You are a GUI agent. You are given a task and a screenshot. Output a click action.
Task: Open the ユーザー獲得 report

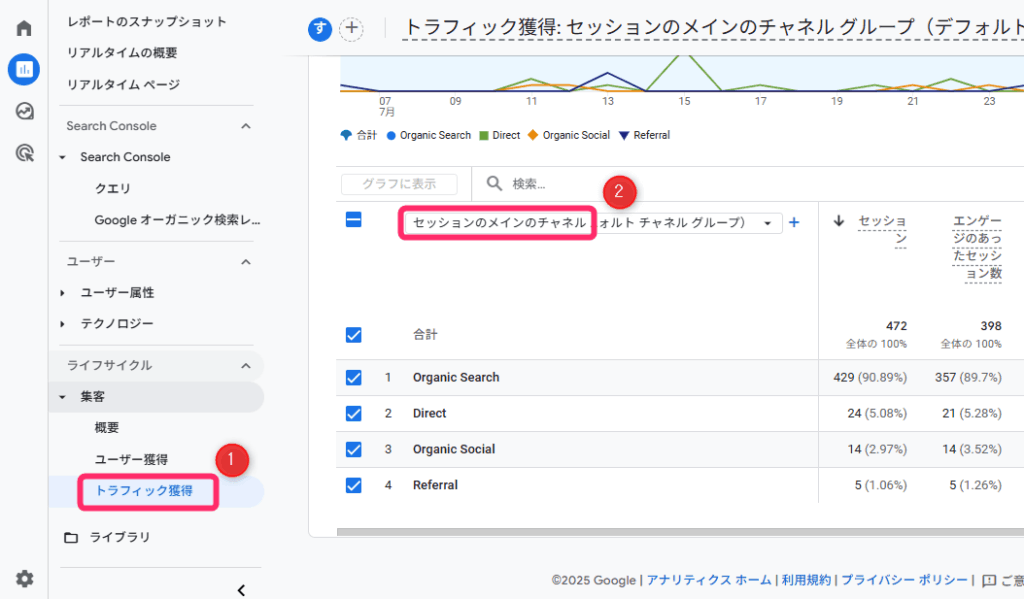(x=131, y=459)
